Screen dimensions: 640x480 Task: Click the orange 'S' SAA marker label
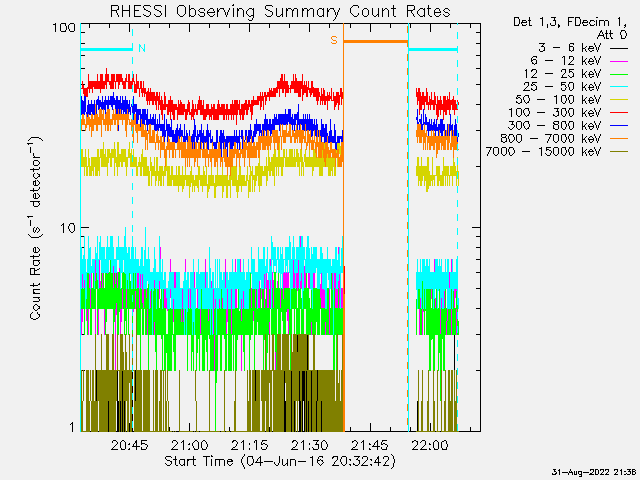[334, 40]
